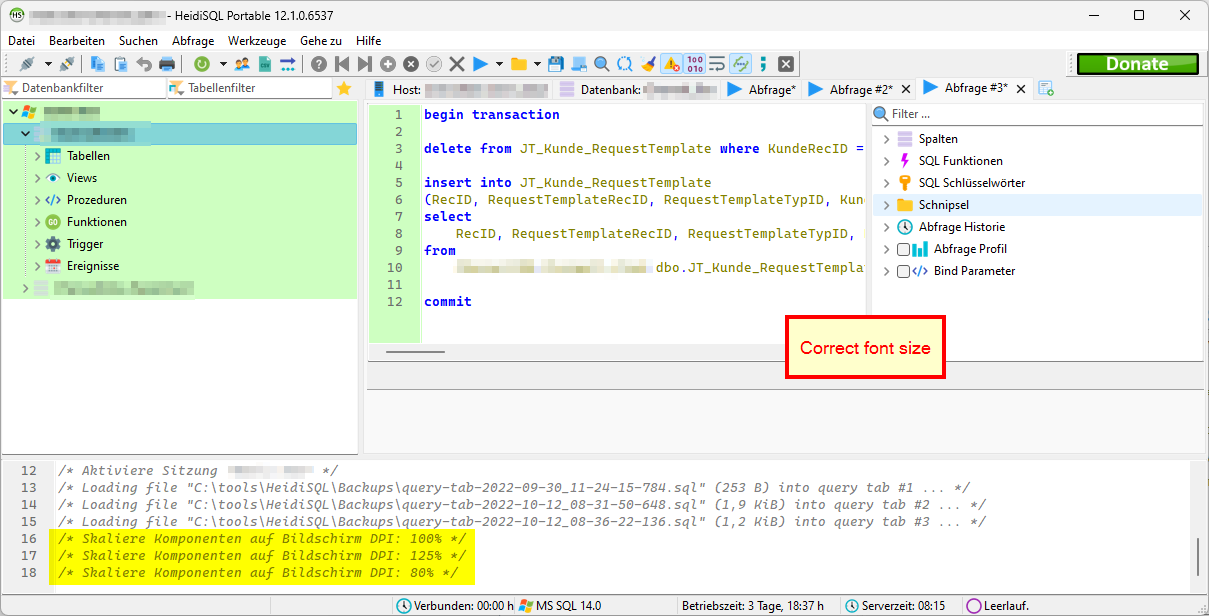Open the dropdown arrow next to the run button
1209x616 pixels.
(498, 63)
